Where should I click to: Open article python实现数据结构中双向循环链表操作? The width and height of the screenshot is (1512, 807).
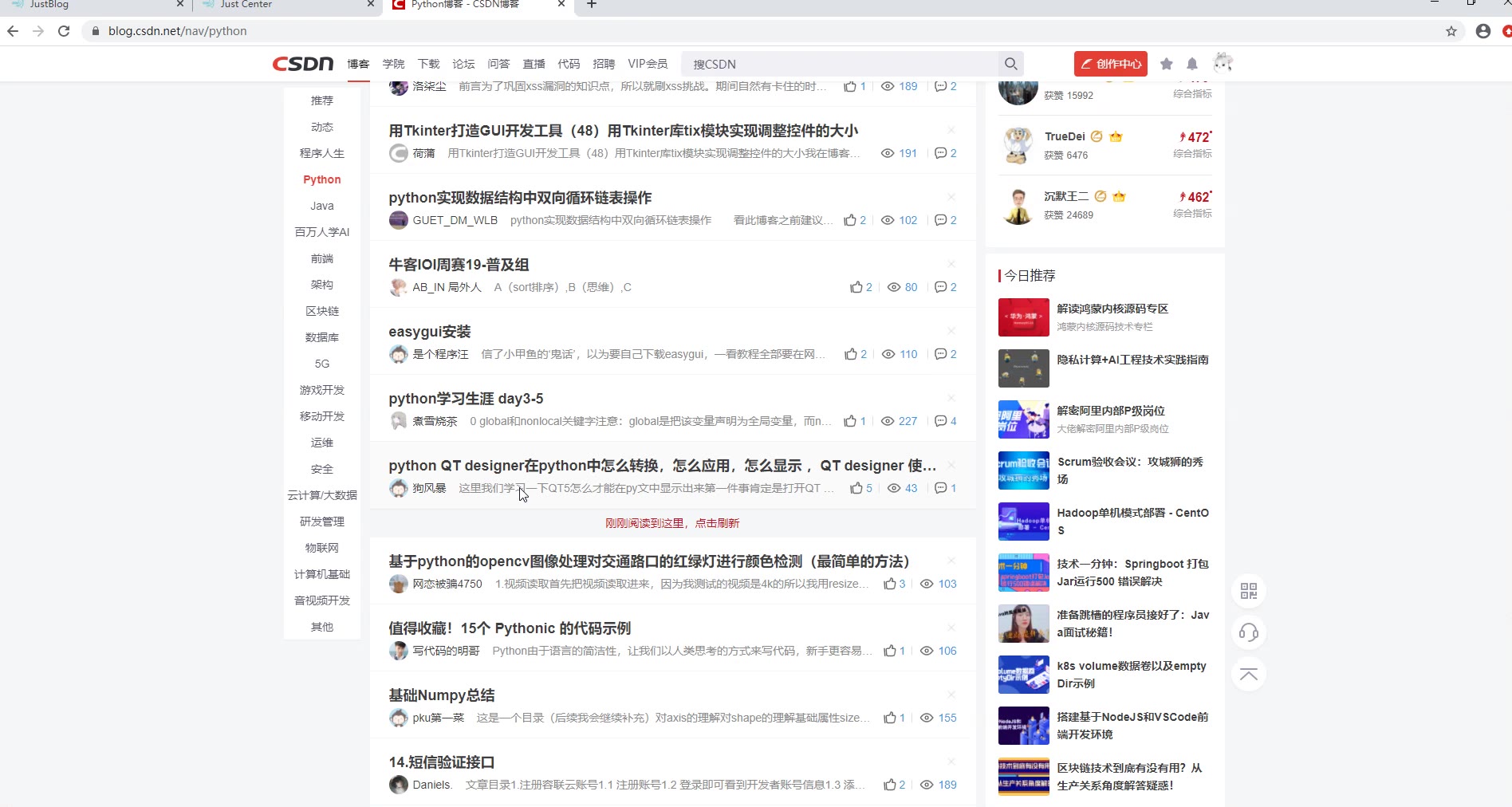[520, 198]
